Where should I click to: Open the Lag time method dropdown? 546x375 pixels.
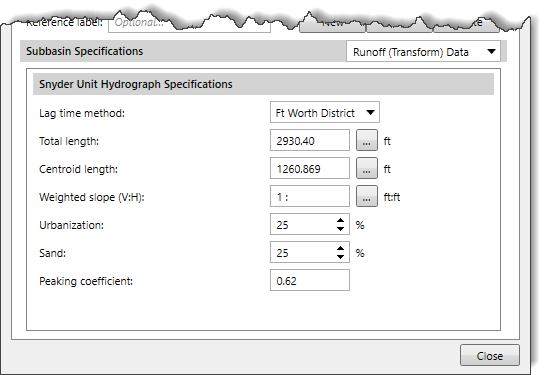pyautogui.click(x=325, y=112)
